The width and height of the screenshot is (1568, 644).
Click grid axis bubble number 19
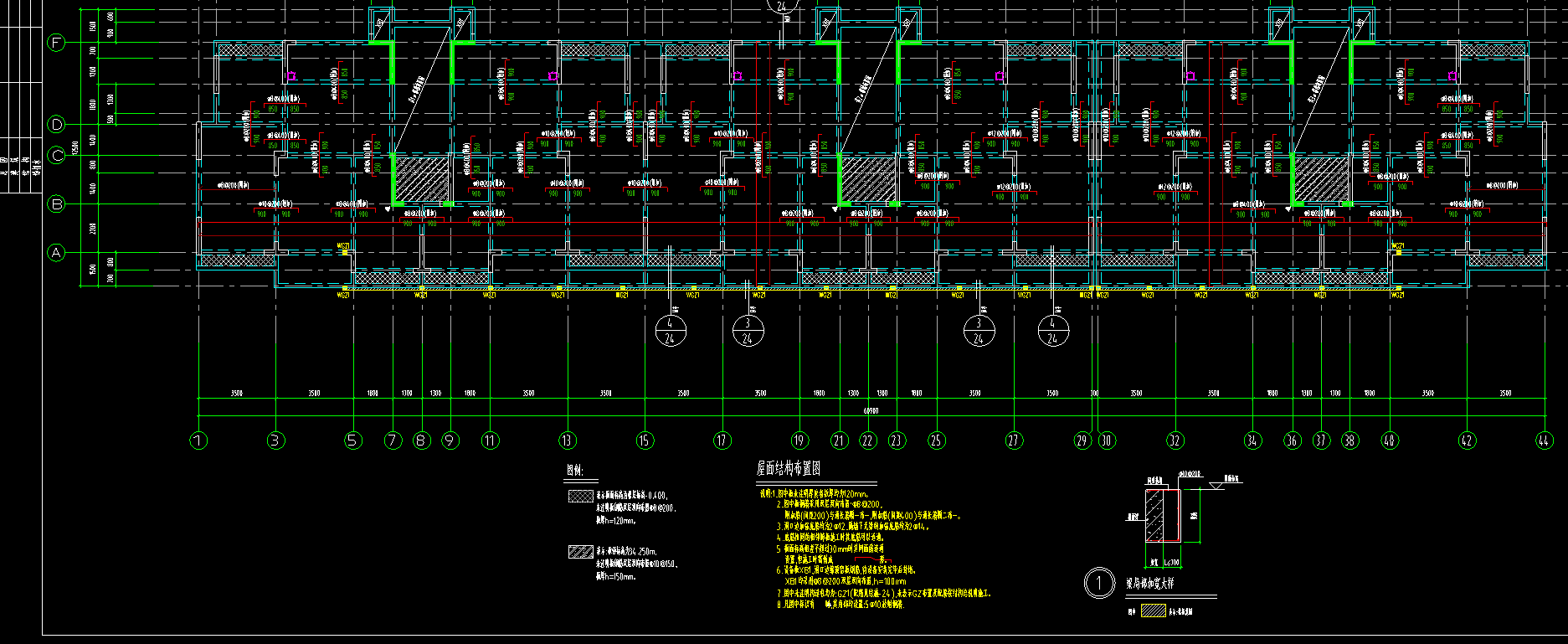(x=799, y=440)
